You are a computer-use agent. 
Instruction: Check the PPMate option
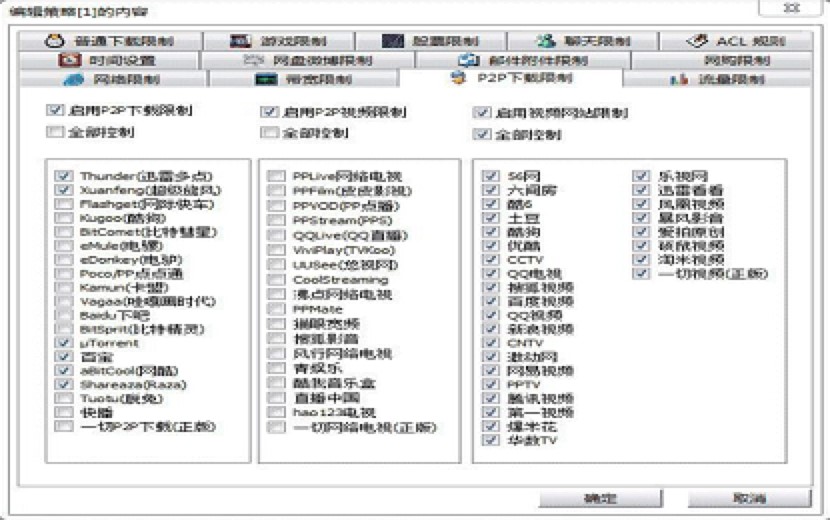pos(276,309)
